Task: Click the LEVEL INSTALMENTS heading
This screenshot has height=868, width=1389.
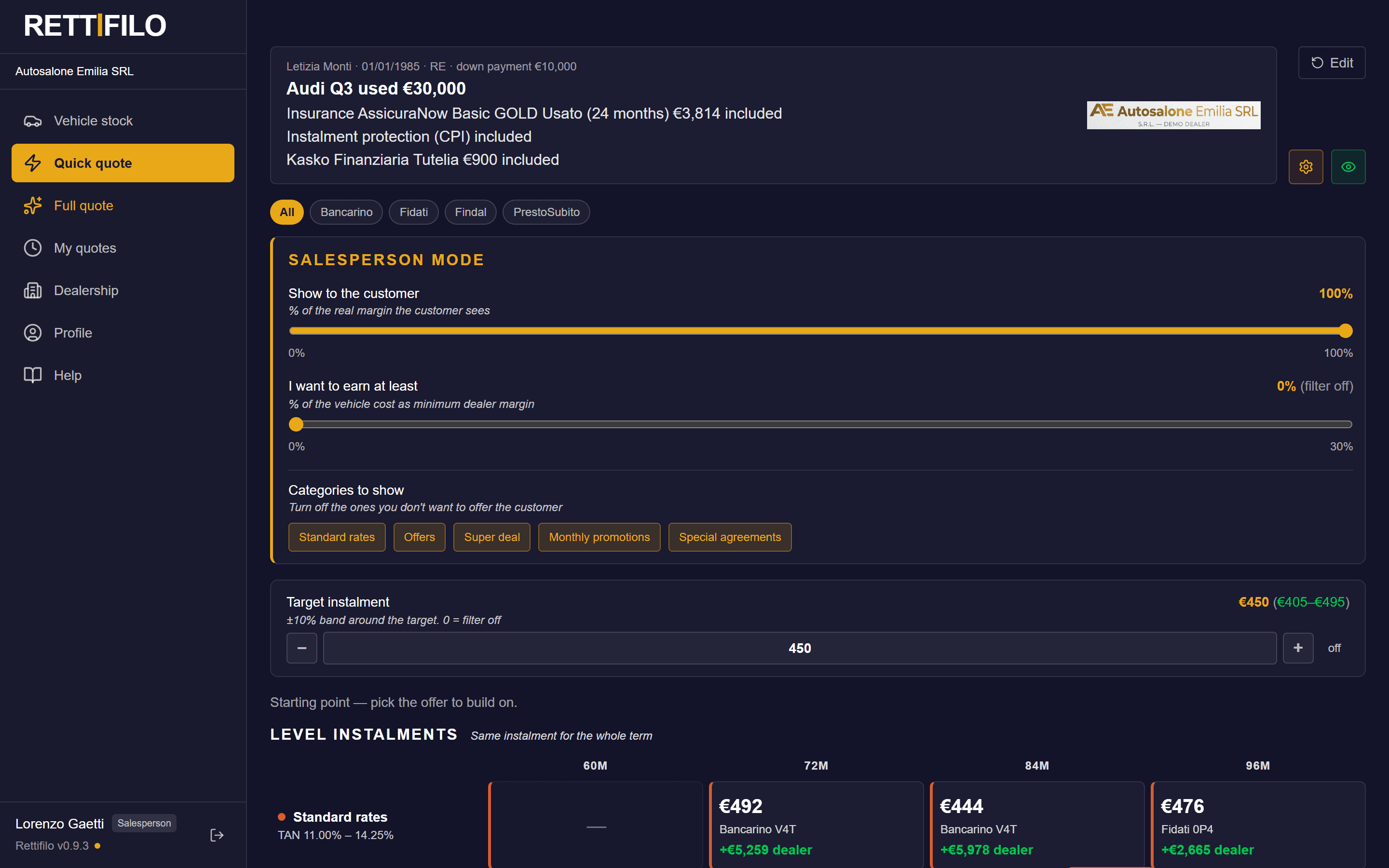Action: pyautogui.click(x=364, y=735)
